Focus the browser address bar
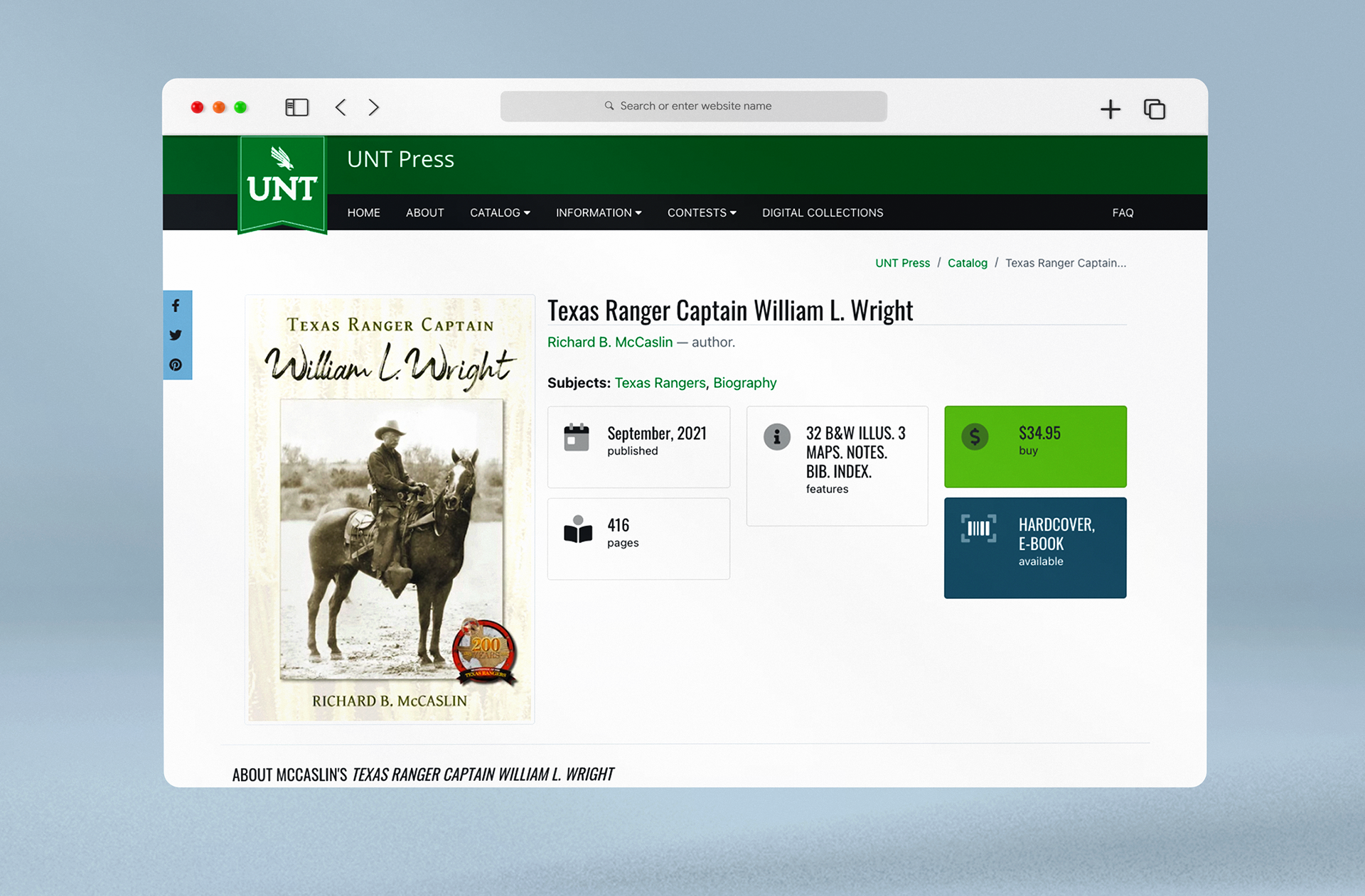The height and width of the screenshot is (896, 1365). point(694,106)
